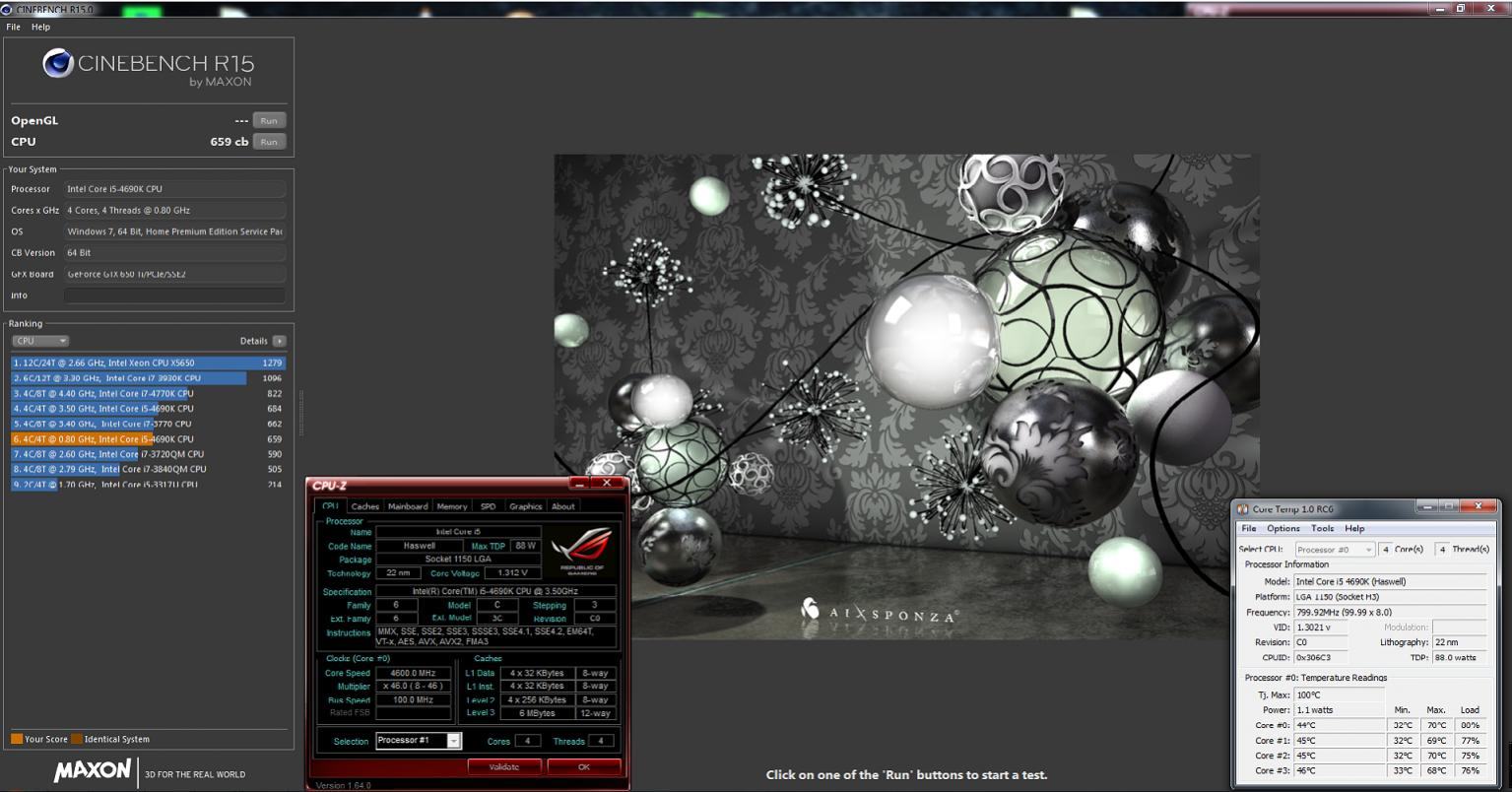Click Core Temp Model field Intel Core i5 4690K

coord(1390,582)
